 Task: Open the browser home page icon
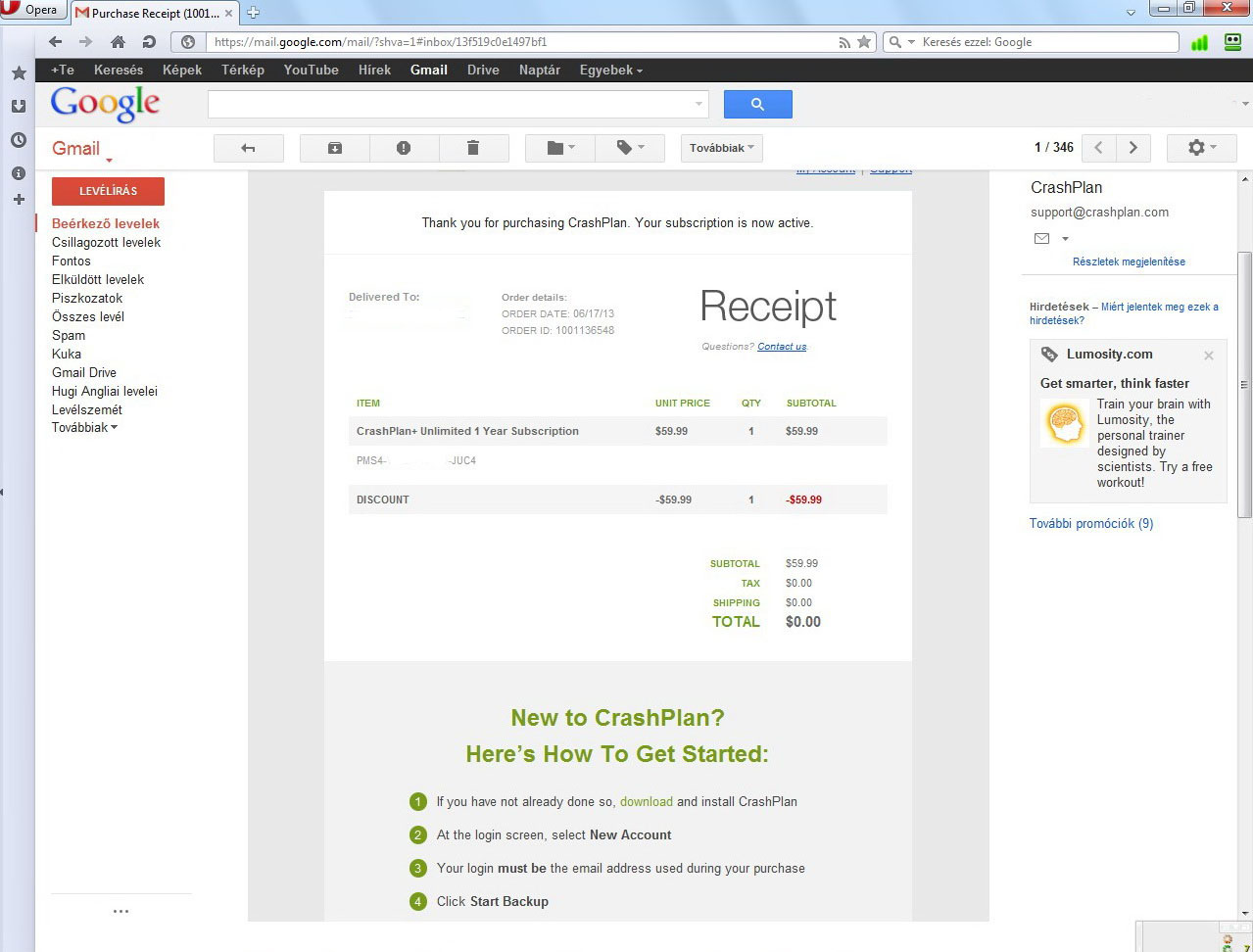point(118,42)
